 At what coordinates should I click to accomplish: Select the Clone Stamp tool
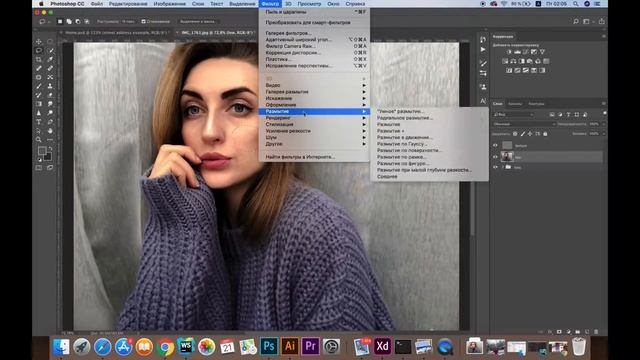point(50,86)
